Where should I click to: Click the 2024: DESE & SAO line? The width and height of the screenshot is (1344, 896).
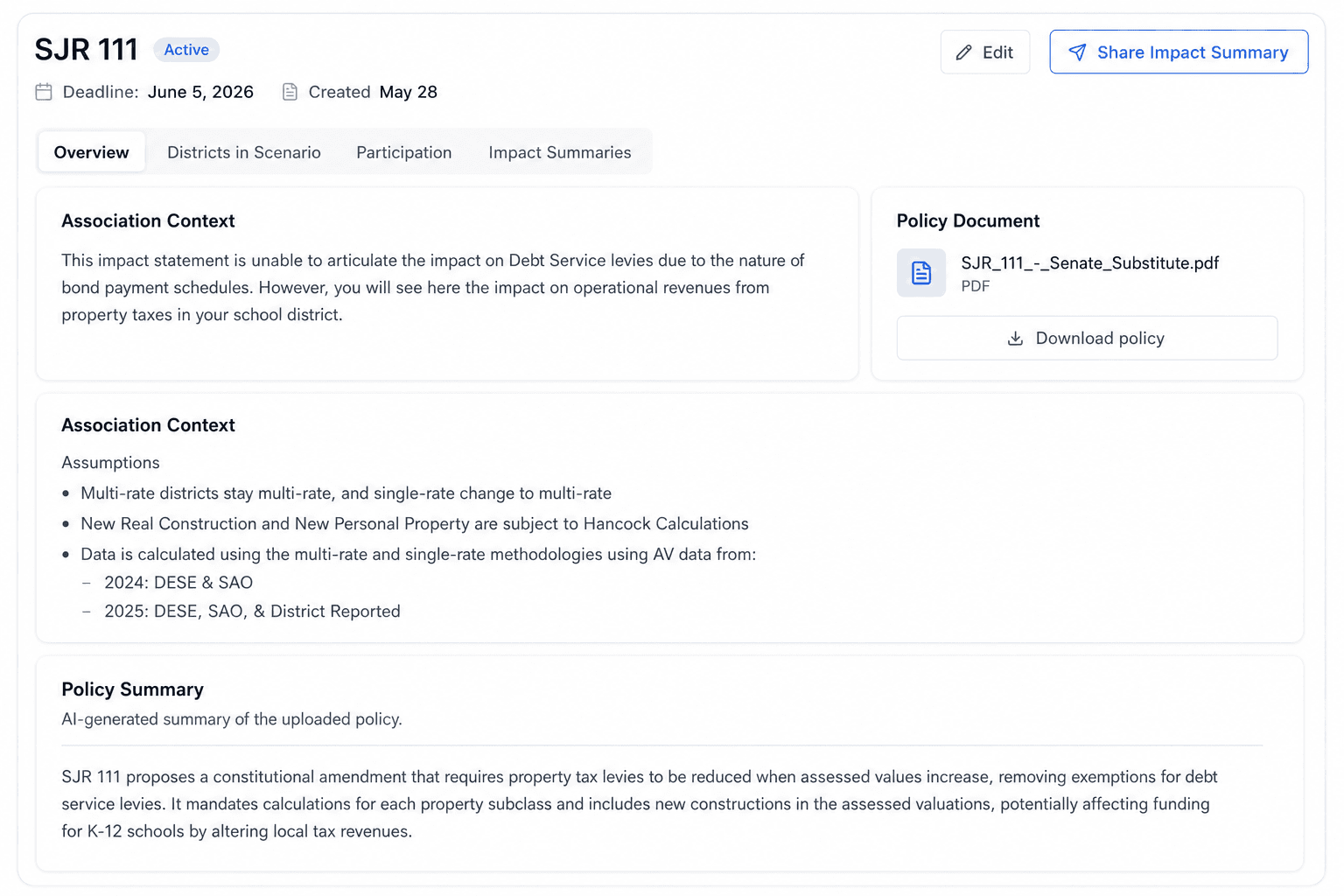[178, 583]
